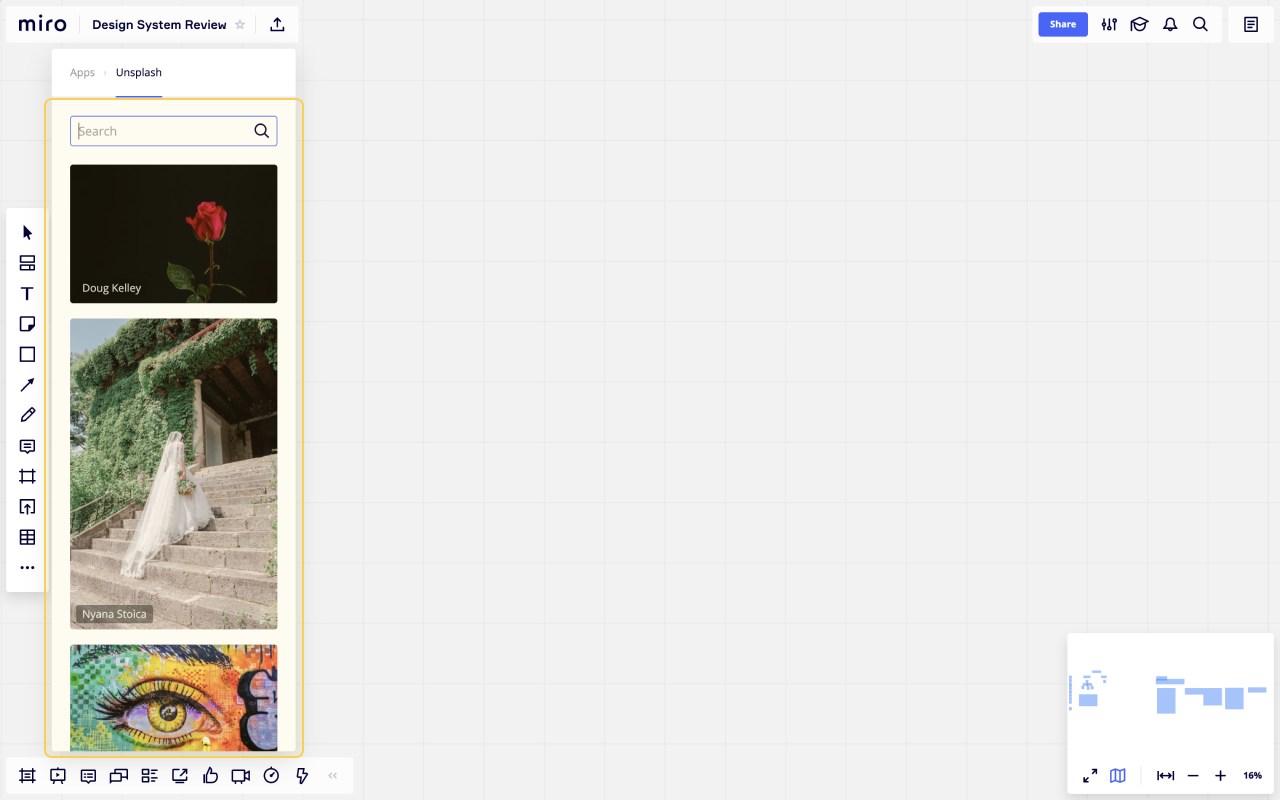Select the Frame tool in left toolbar
Image resolution: width=1280 pixels, height=800 pixels.
click(x=27, y=476)
